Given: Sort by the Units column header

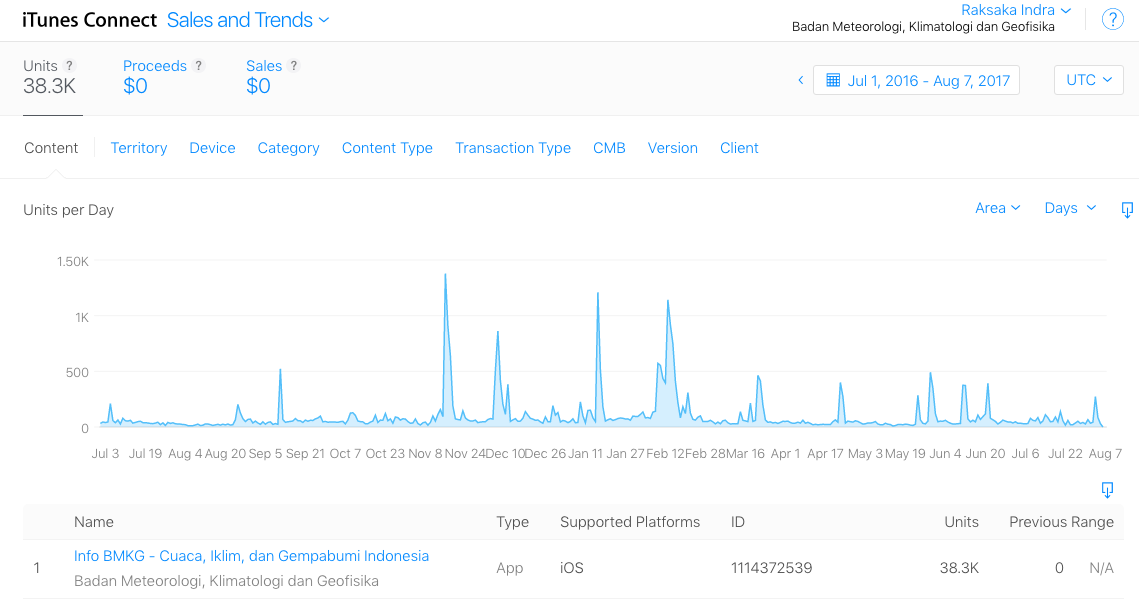Looking at the screenshot, I should pos(961,522).
